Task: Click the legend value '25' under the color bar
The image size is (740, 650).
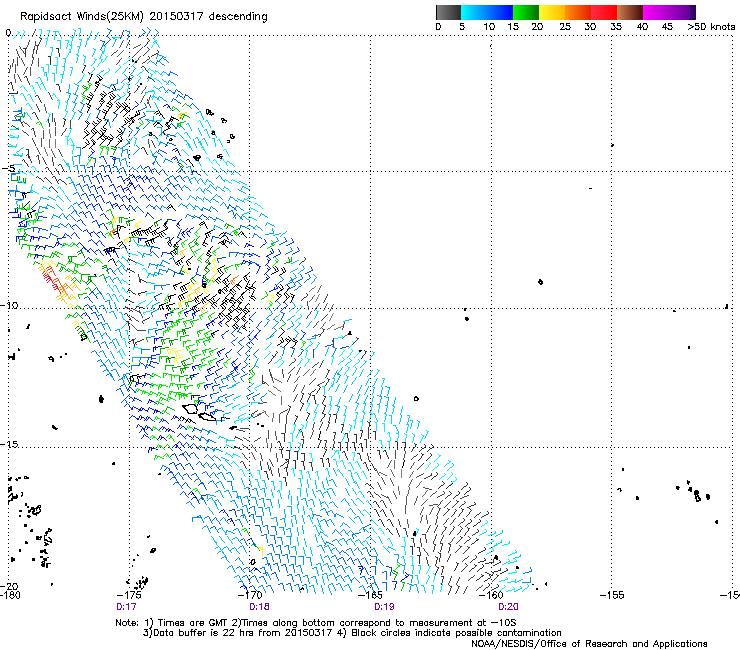Action: 565,27
